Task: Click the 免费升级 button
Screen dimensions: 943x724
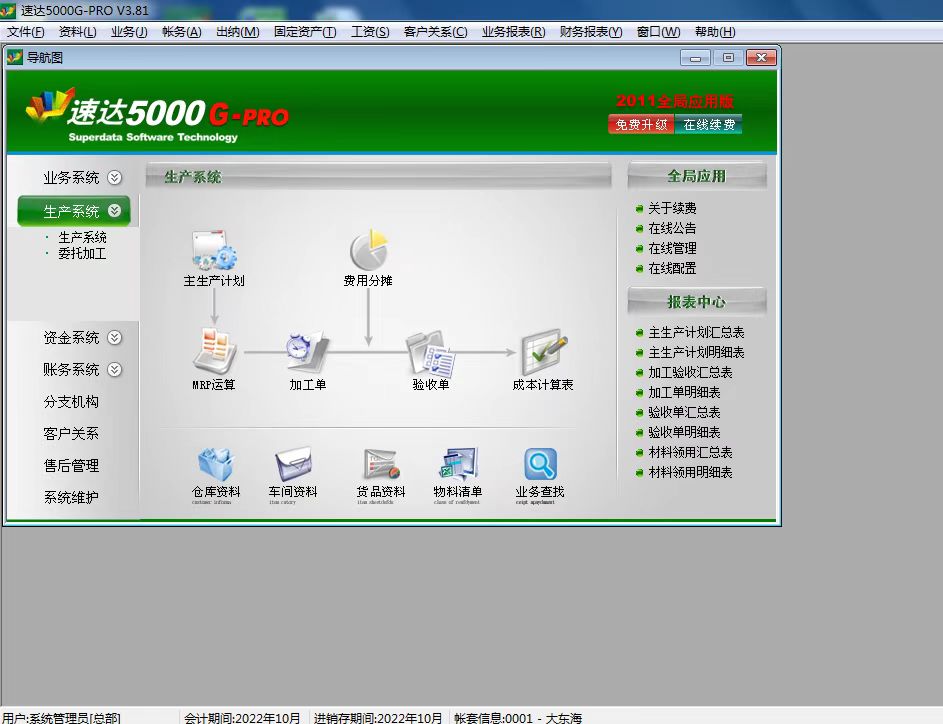Action: [x=641, y=125]
